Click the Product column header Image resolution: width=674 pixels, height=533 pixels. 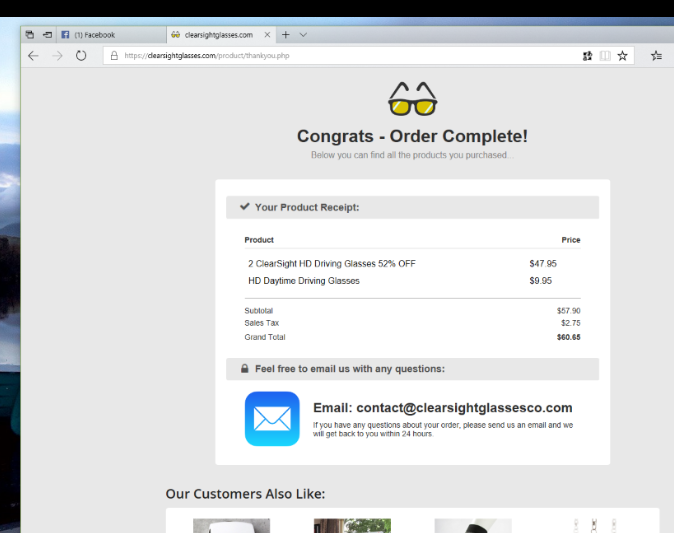click(x=259, y=240)
